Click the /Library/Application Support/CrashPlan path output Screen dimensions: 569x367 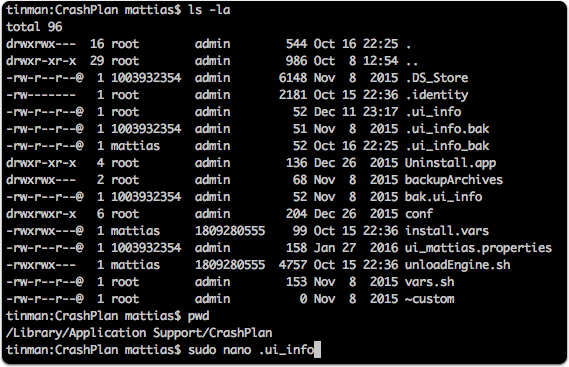(x=139, y=333)
